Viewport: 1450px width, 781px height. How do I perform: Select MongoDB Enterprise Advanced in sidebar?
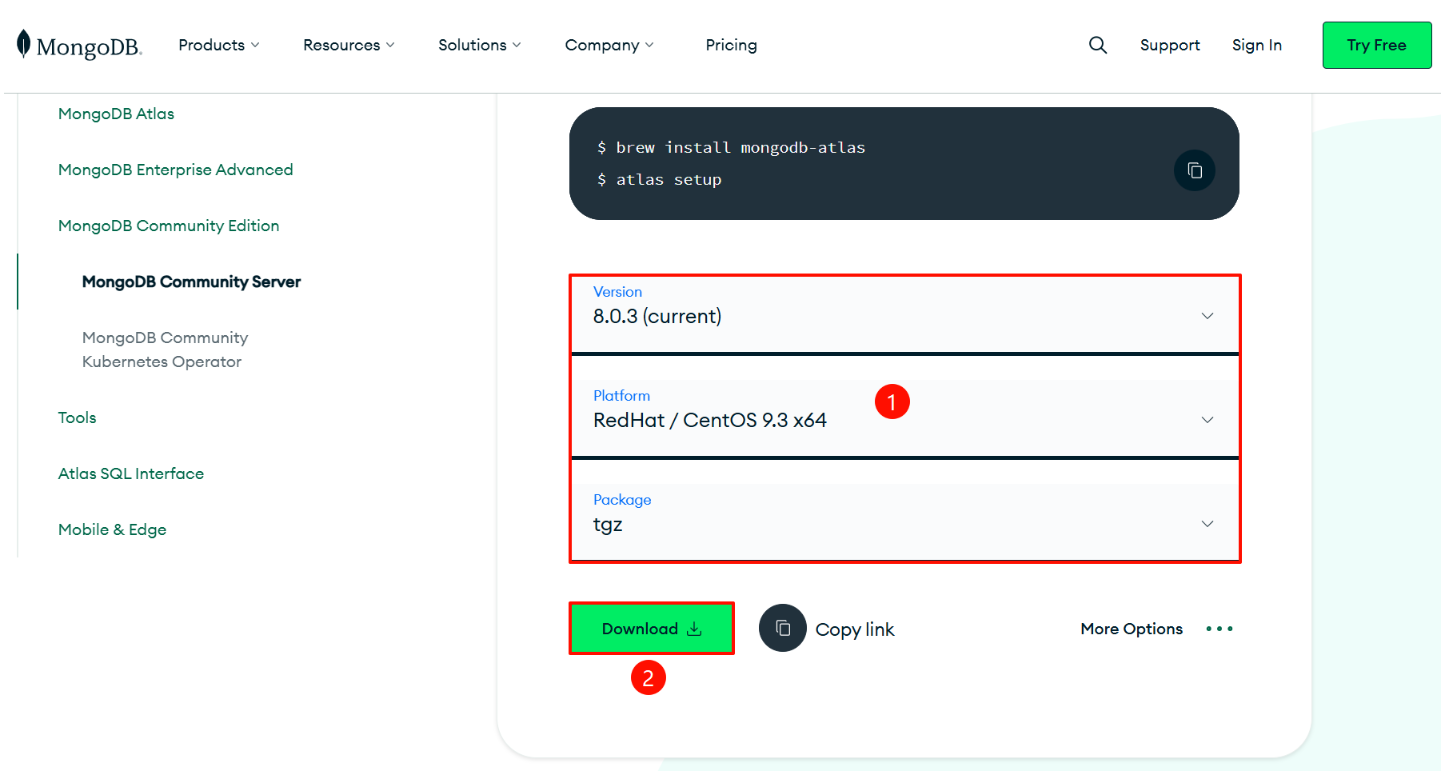point(176,170)
